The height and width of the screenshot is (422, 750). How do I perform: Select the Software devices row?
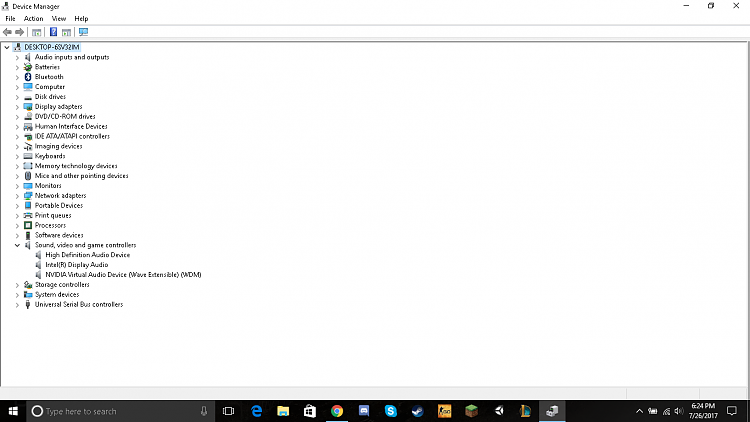(59, 235)
